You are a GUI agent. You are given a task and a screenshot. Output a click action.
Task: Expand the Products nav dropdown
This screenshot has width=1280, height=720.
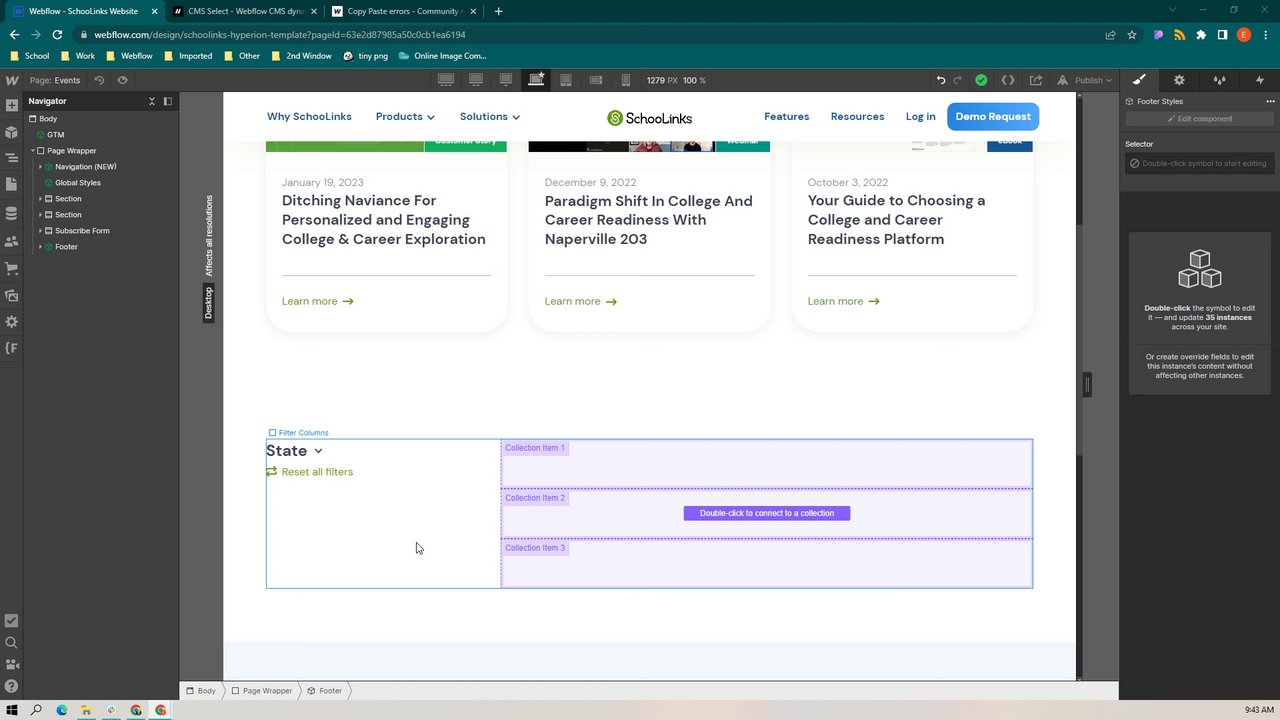point(405,117)
